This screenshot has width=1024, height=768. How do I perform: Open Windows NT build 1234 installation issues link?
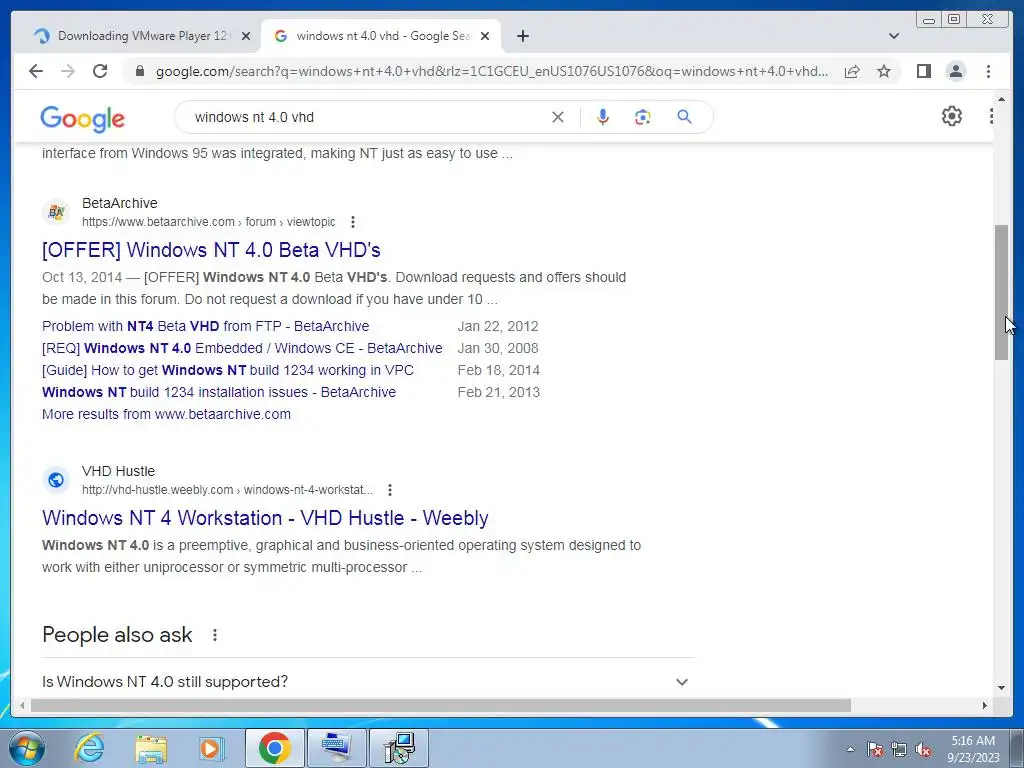219,392
